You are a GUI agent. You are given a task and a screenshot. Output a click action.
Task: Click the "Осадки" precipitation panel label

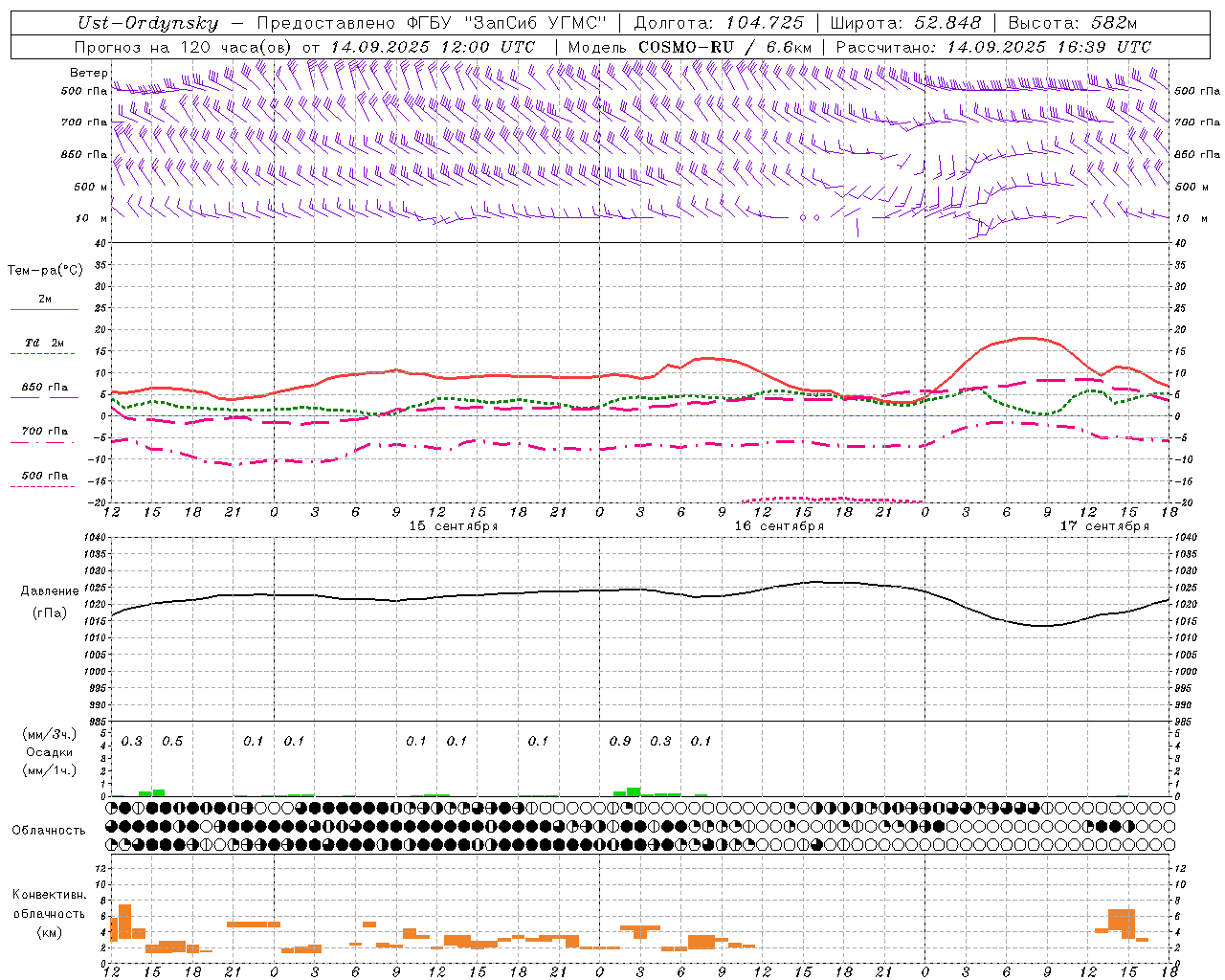point(49,752)
